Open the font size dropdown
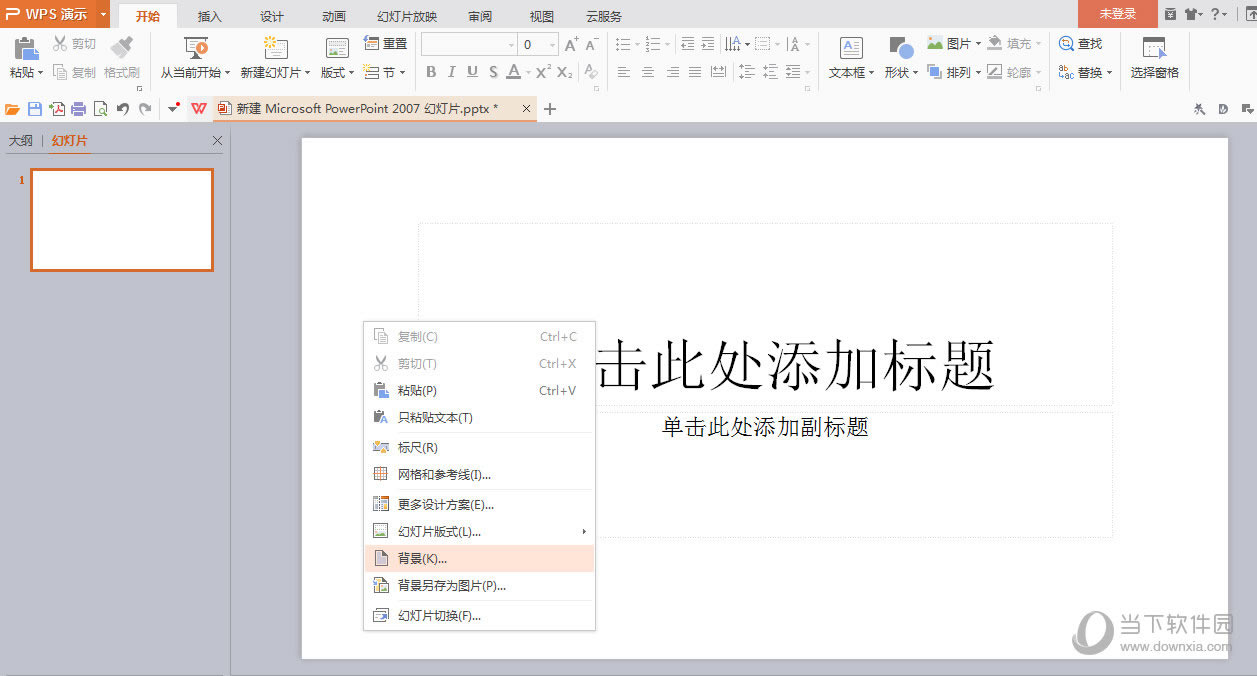Screen dimensions: 1257x676 click(x=553, y=44)
